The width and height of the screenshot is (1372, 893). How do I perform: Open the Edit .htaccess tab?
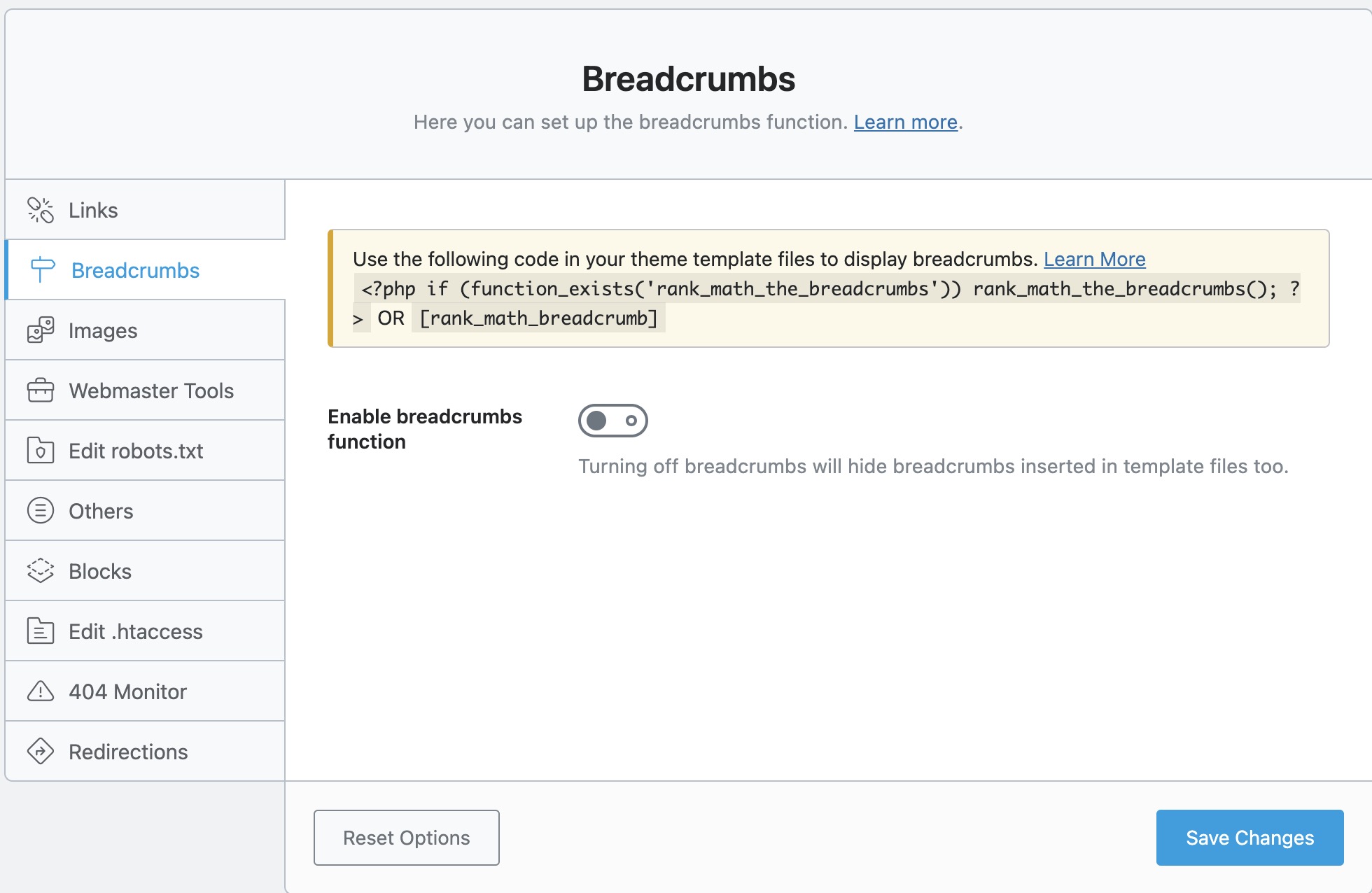point(146,631)
